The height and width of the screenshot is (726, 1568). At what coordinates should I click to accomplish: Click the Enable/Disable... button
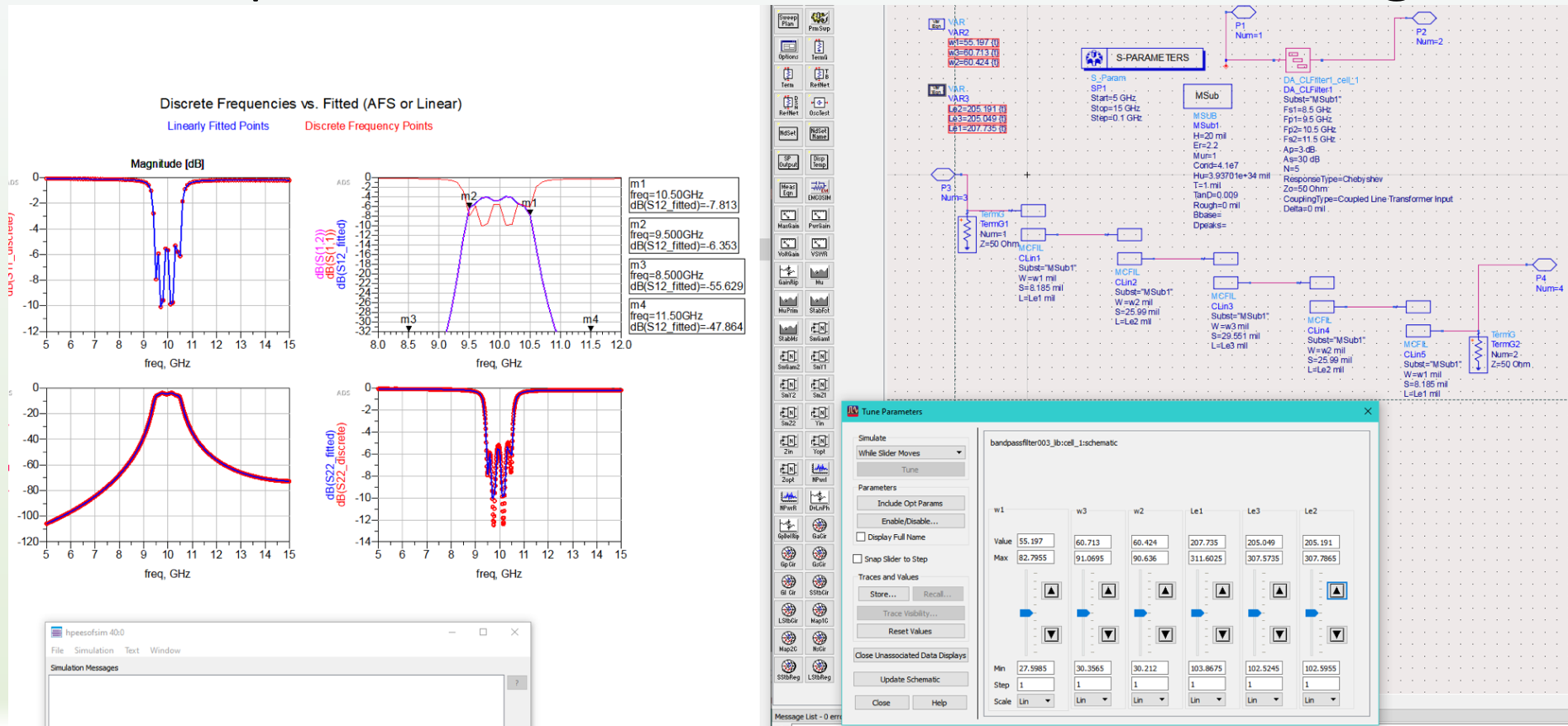[910, 521]
